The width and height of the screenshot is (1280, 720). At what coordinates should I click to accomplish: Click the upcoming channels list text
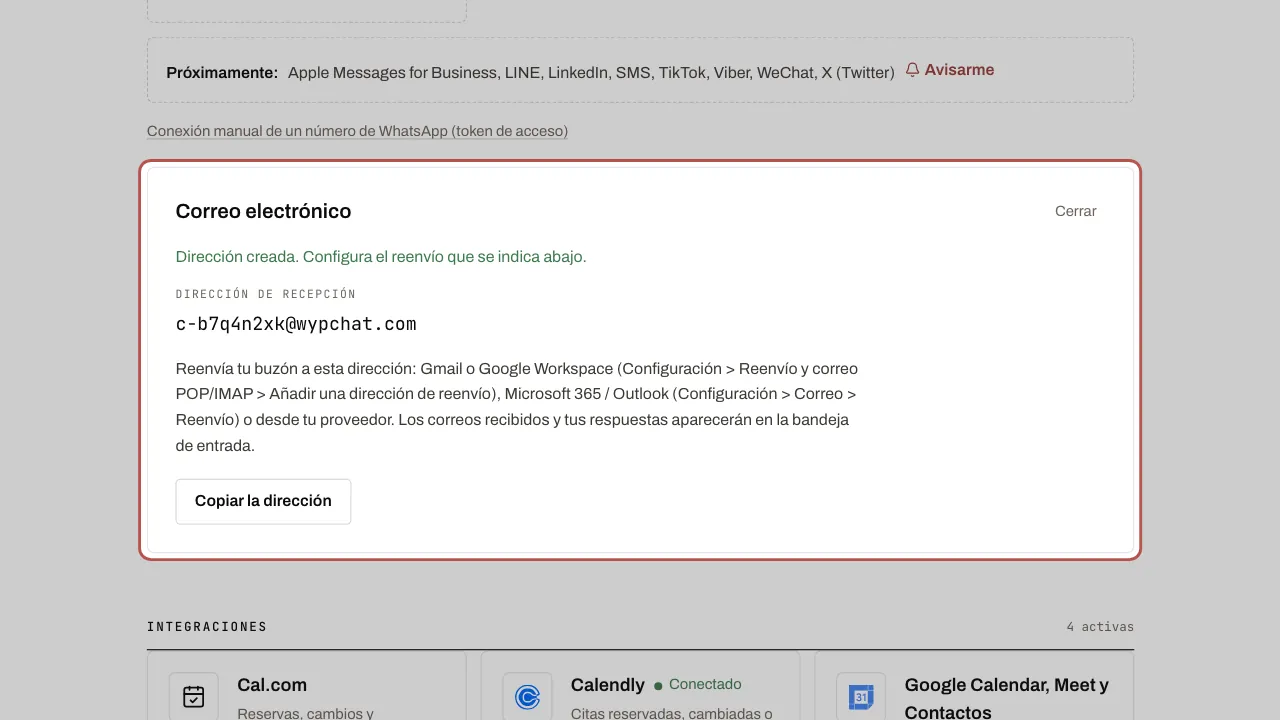[591, 72]
